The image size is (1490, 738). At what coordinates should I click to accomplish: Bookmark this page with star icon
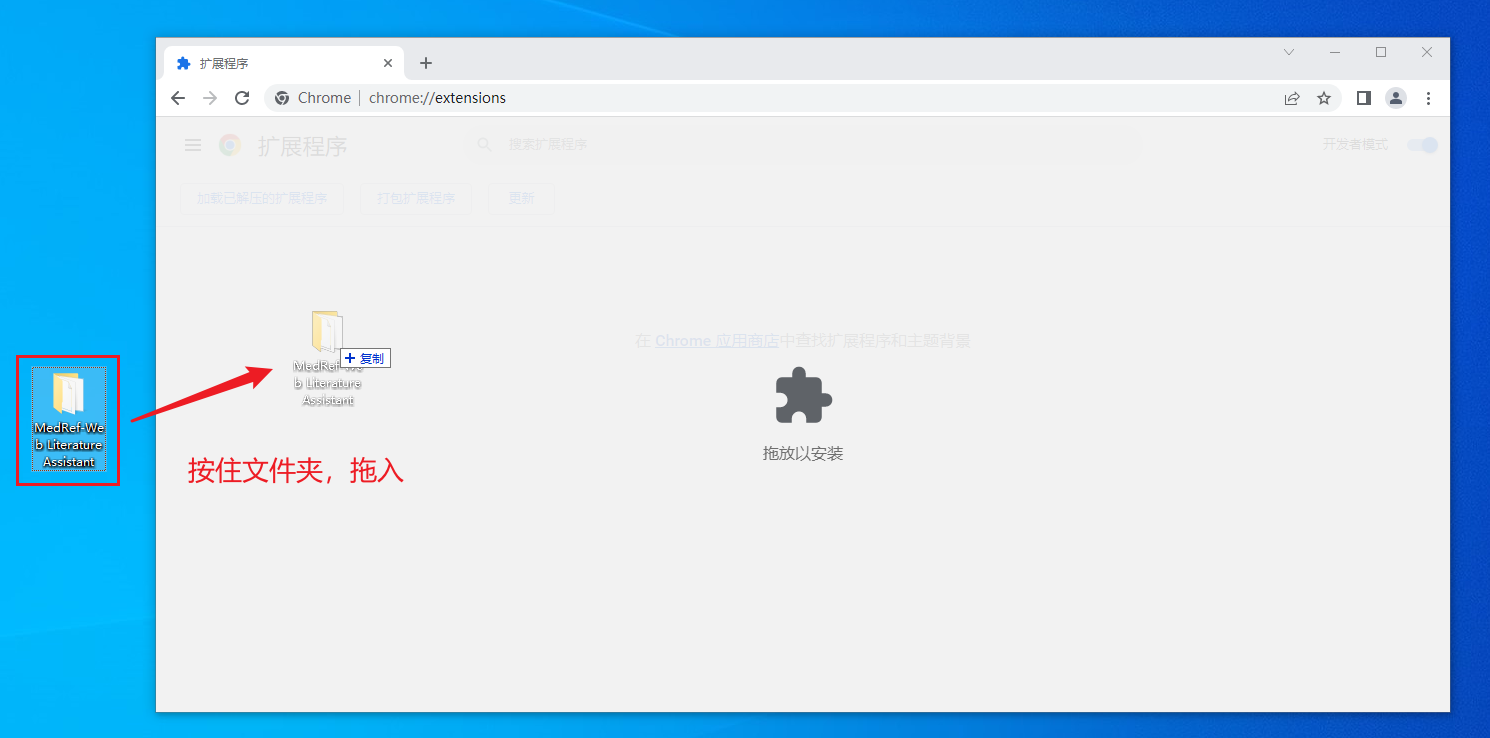point(1324,98)
